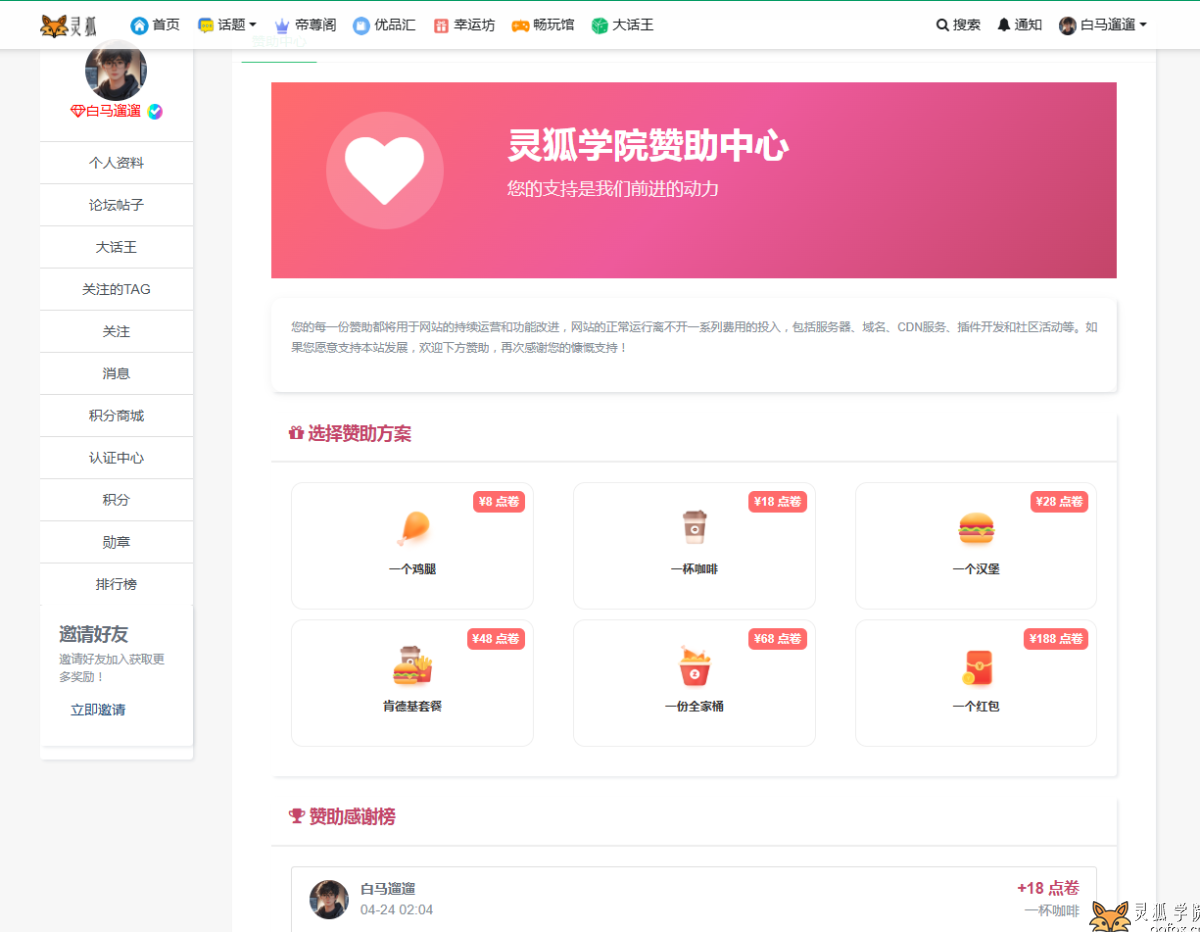This screenshot has width=1200, height=932.
Task: Click the ¥188 点卷 price badge
Action: point(1056,639)
